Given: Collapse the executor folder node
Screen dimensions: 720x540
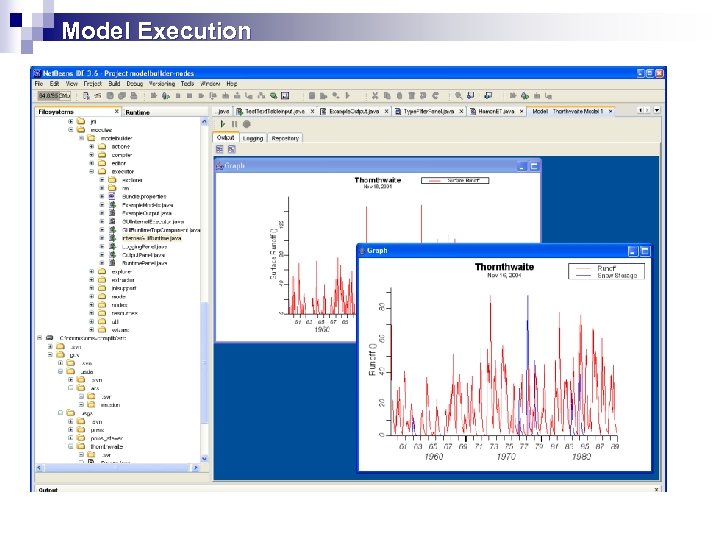Looking at the screenshot, I should pos(91,171).
